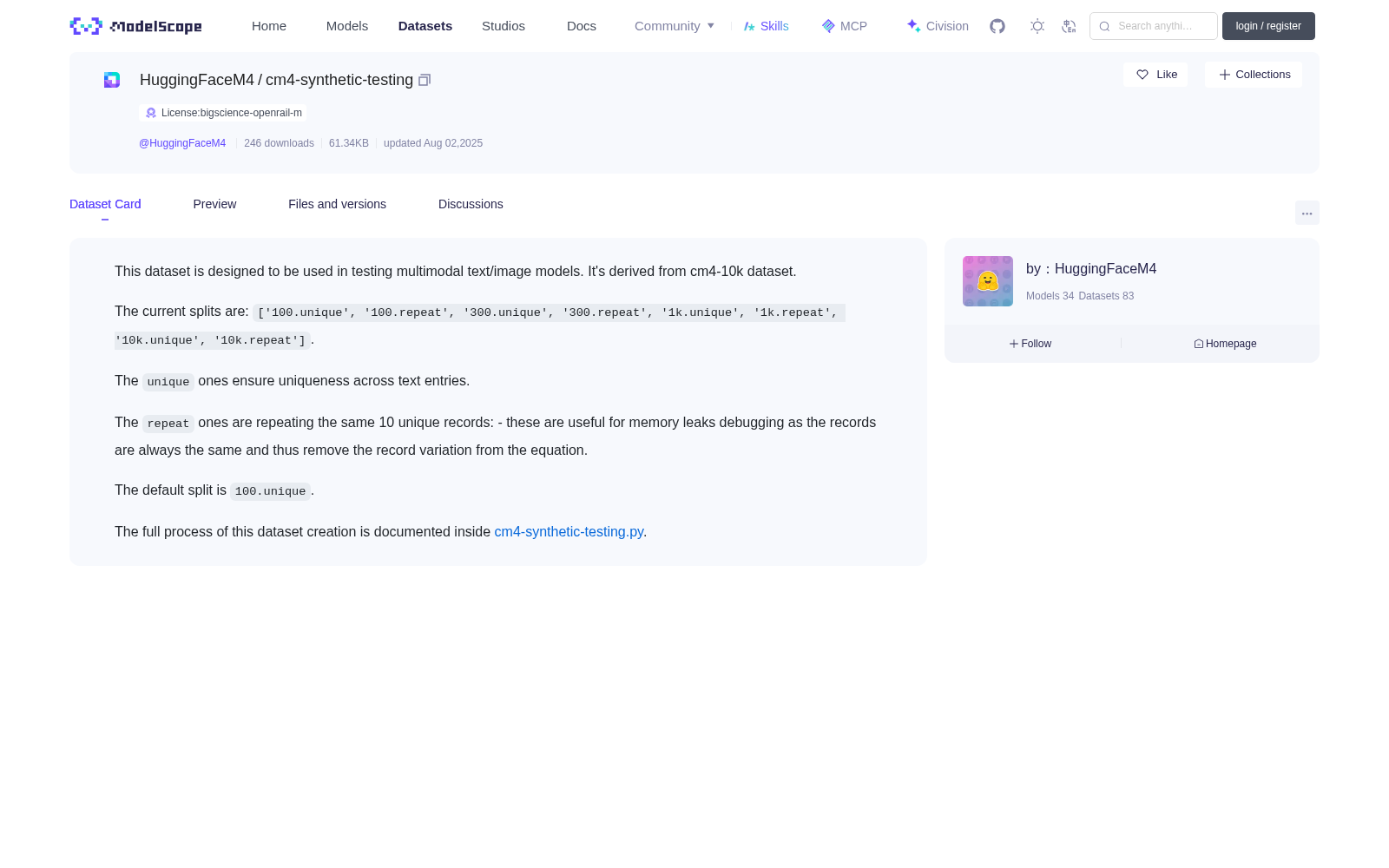Click the MCP diamond icon

(x=828, y=26)
